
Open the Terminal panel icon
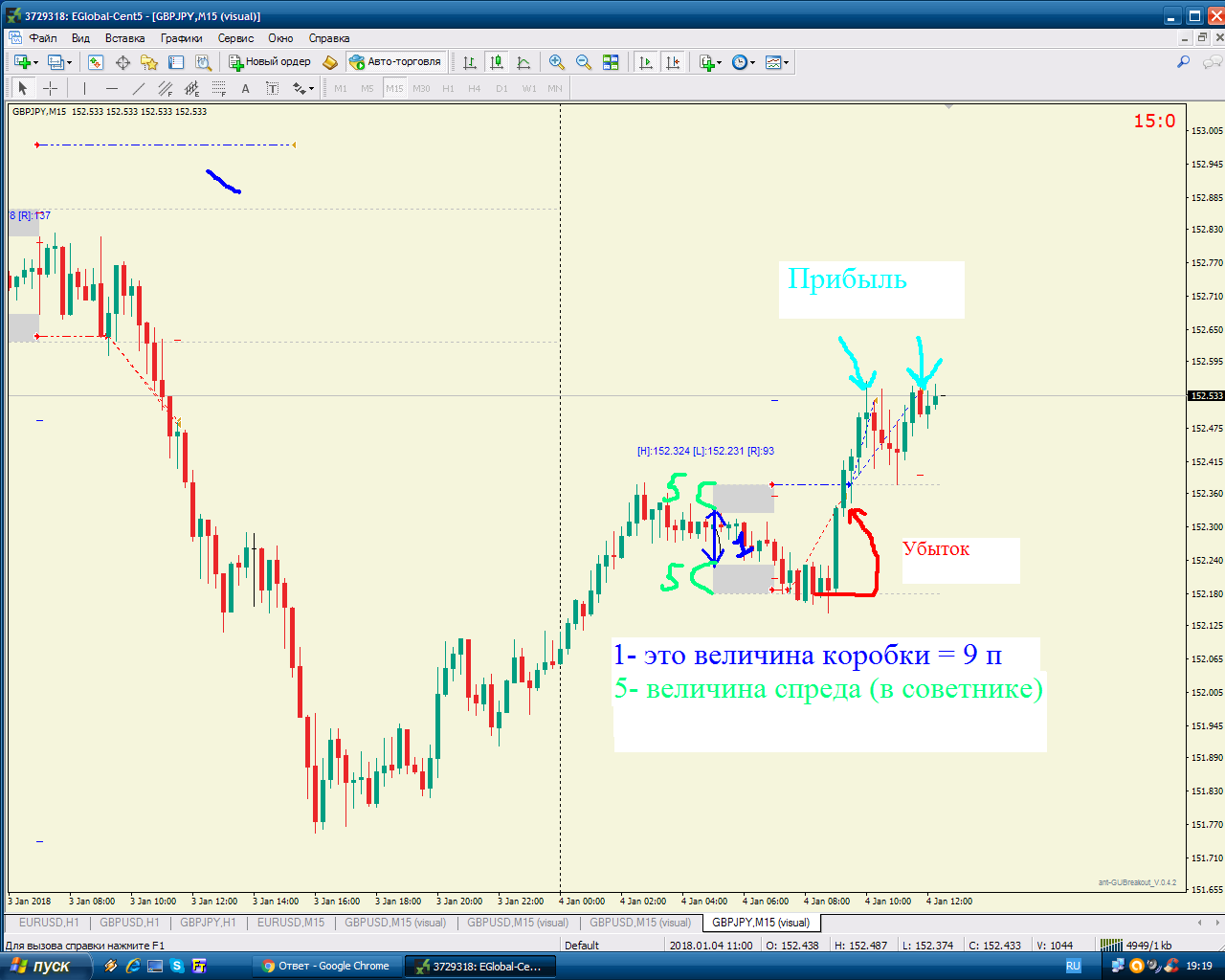coord(176,62)
